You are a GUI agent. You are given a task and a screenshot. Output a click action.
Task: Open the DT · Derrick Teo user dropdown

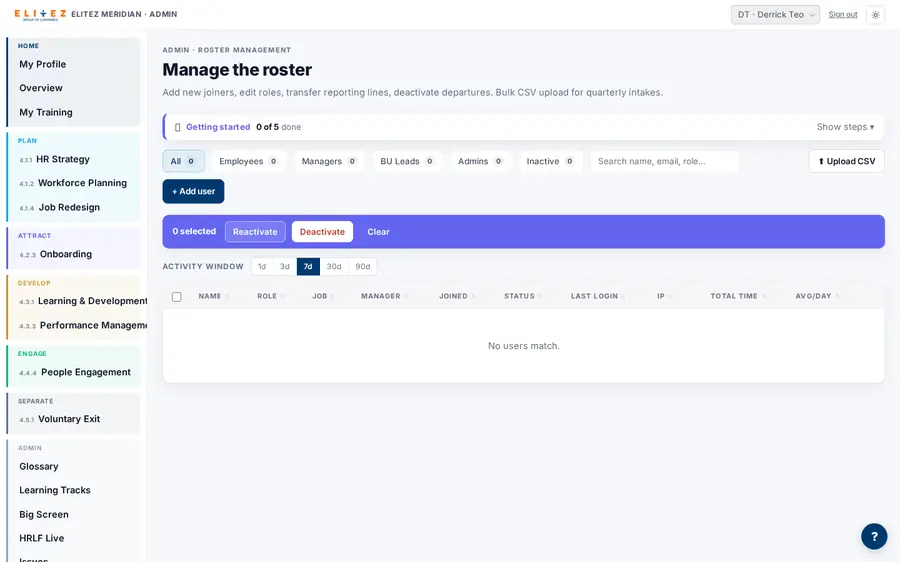[x=775, y=15]
